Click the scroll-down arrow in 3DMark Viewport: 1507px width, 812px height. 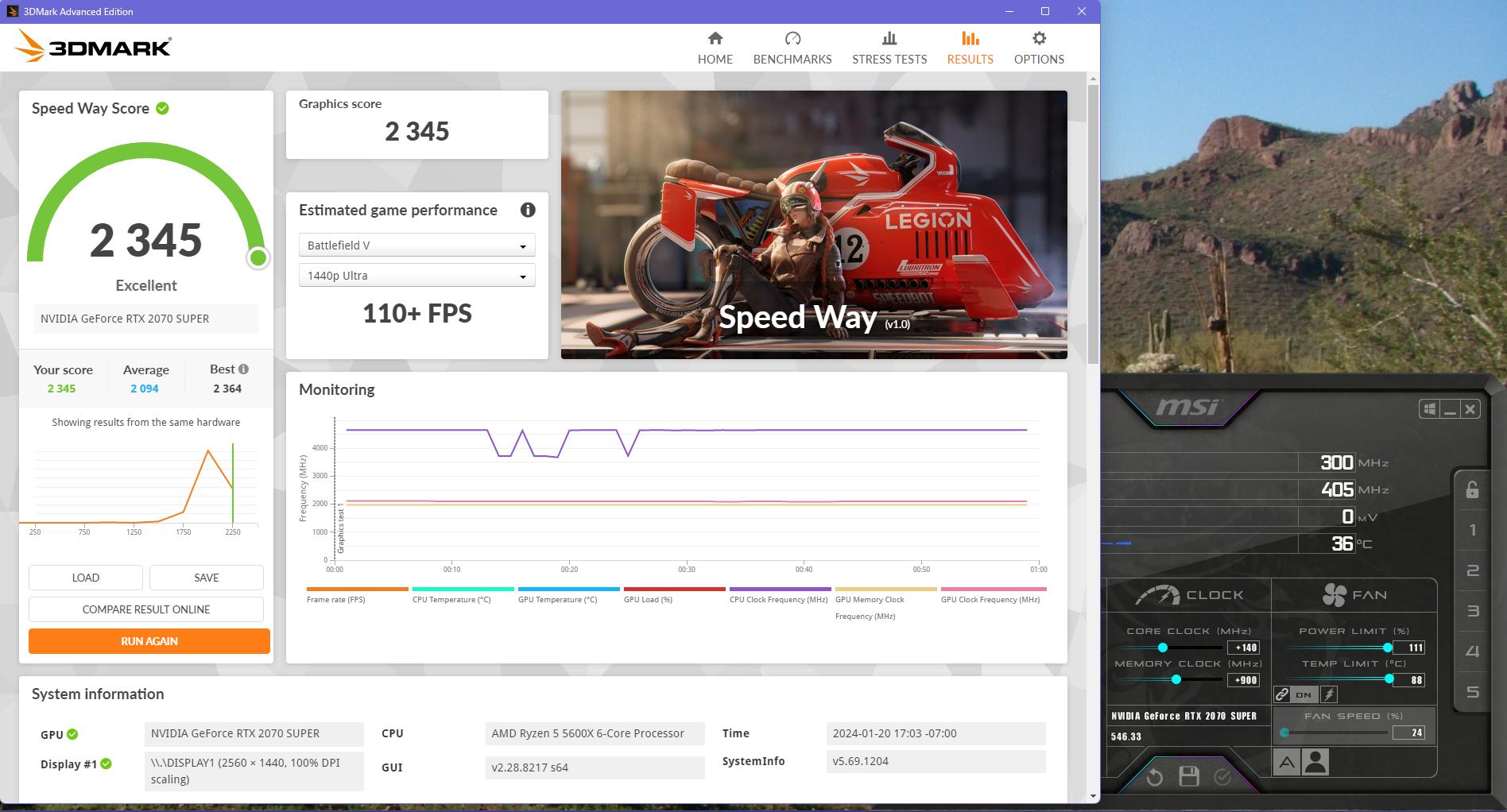1094,796
